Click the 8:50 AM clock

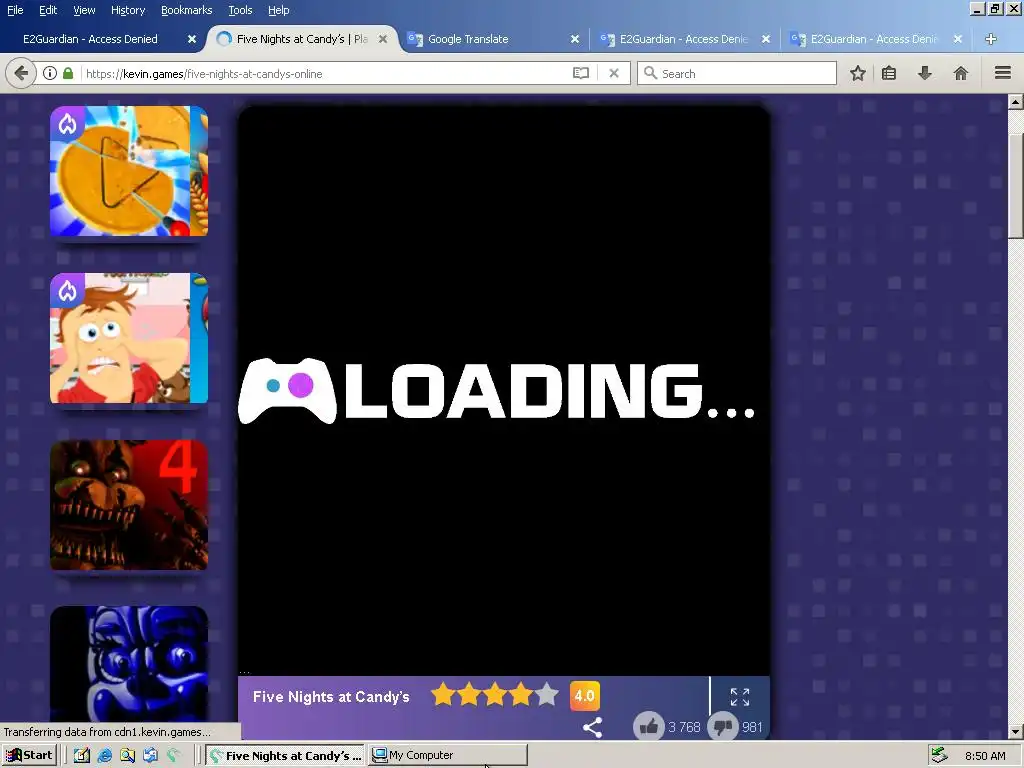[985, 756]
